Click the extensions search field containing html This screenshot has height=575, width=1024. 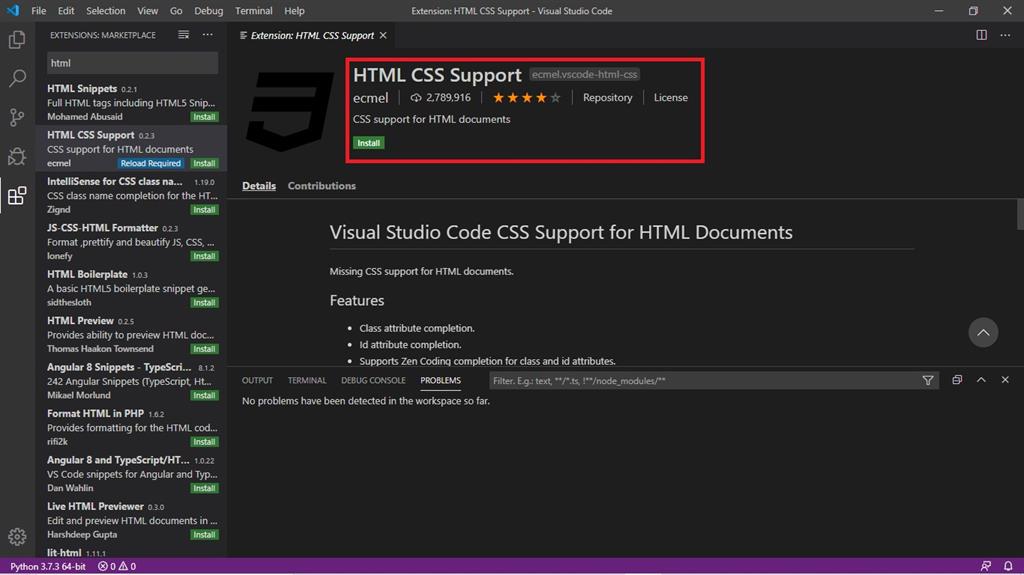click(133, 63)
